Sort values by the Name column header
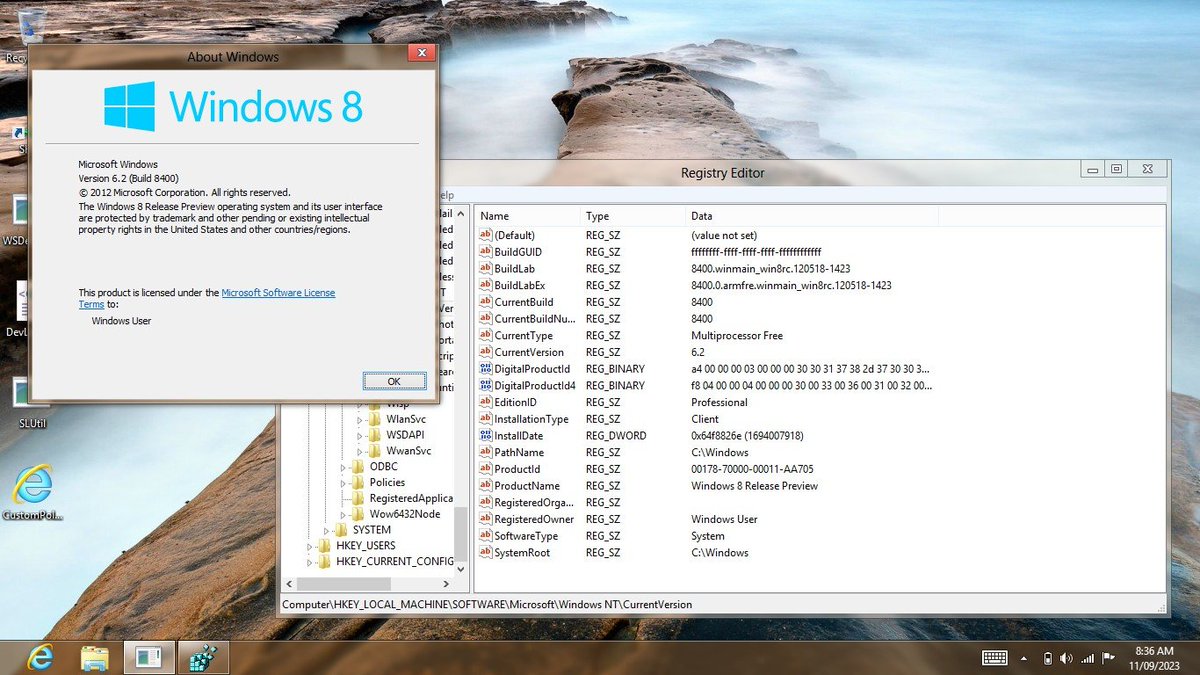The height and width of the screenshot is (675, 1200). 528,216
